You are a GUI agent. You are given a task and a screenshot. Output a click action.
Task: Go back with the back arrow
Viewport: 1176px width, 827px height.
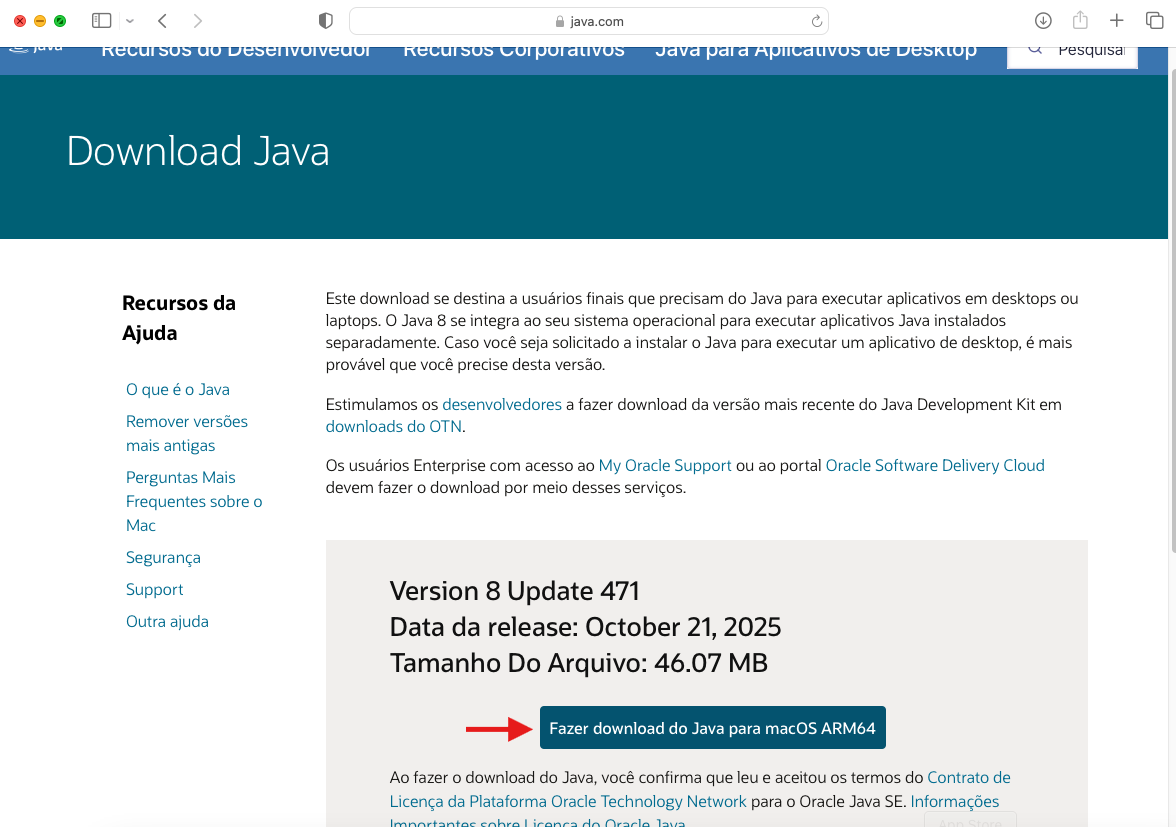(162, 21)
